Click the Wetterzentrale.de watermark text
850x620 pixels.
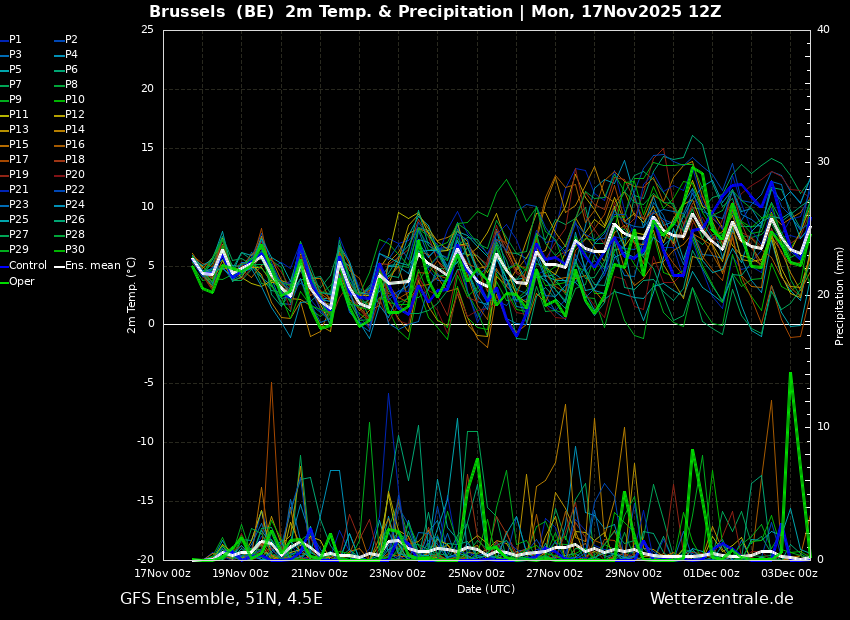click(722, 599)
